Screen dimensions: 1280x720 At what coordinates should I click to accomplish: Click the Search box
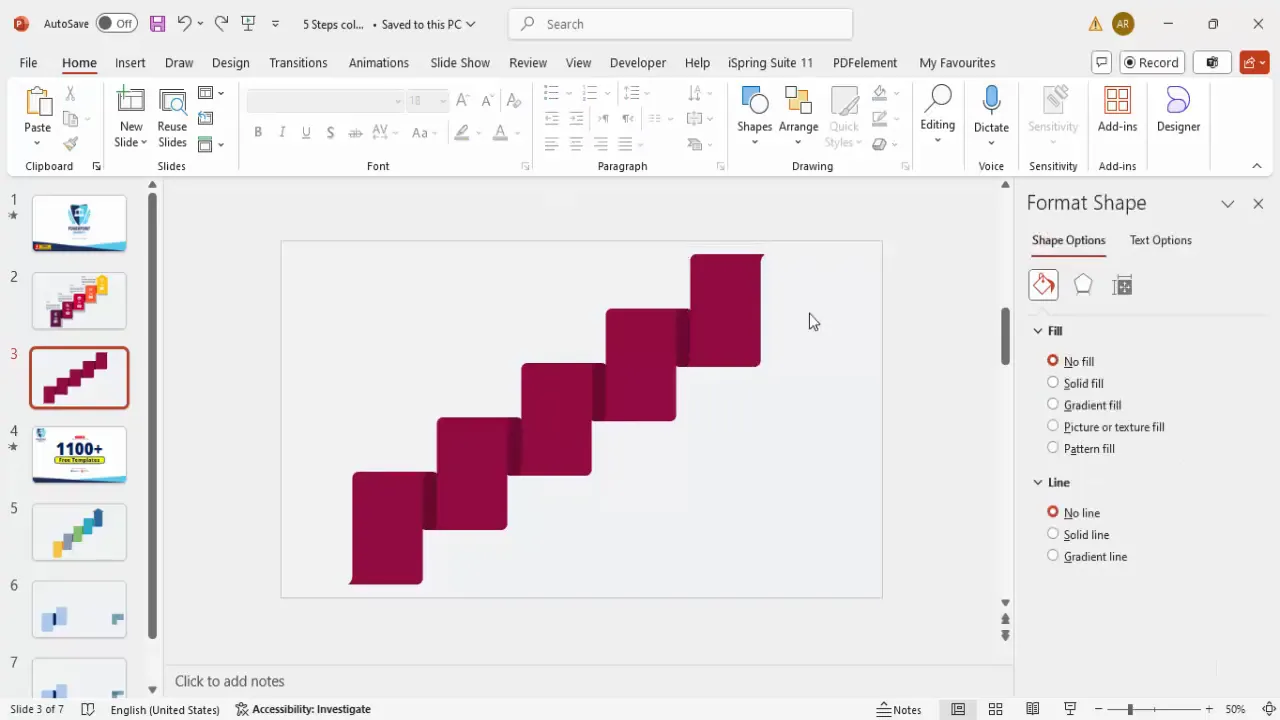681,24
